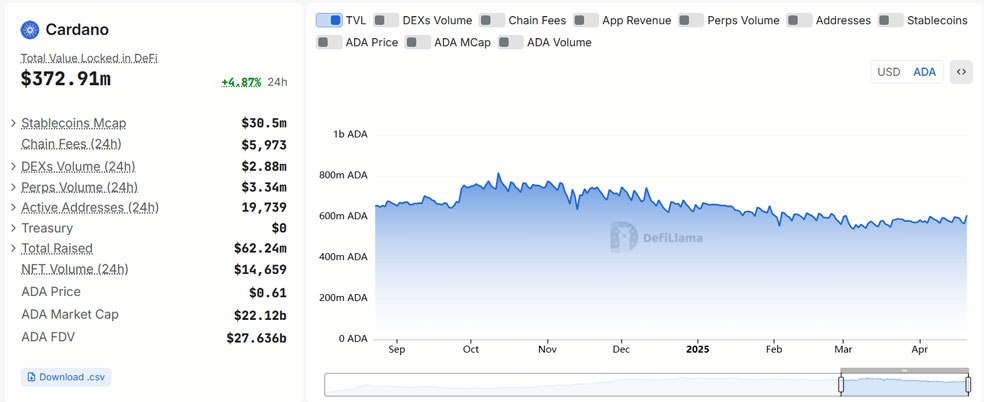
Task: Click the DefiLlama watermark logo
Action: coord(625,237)
